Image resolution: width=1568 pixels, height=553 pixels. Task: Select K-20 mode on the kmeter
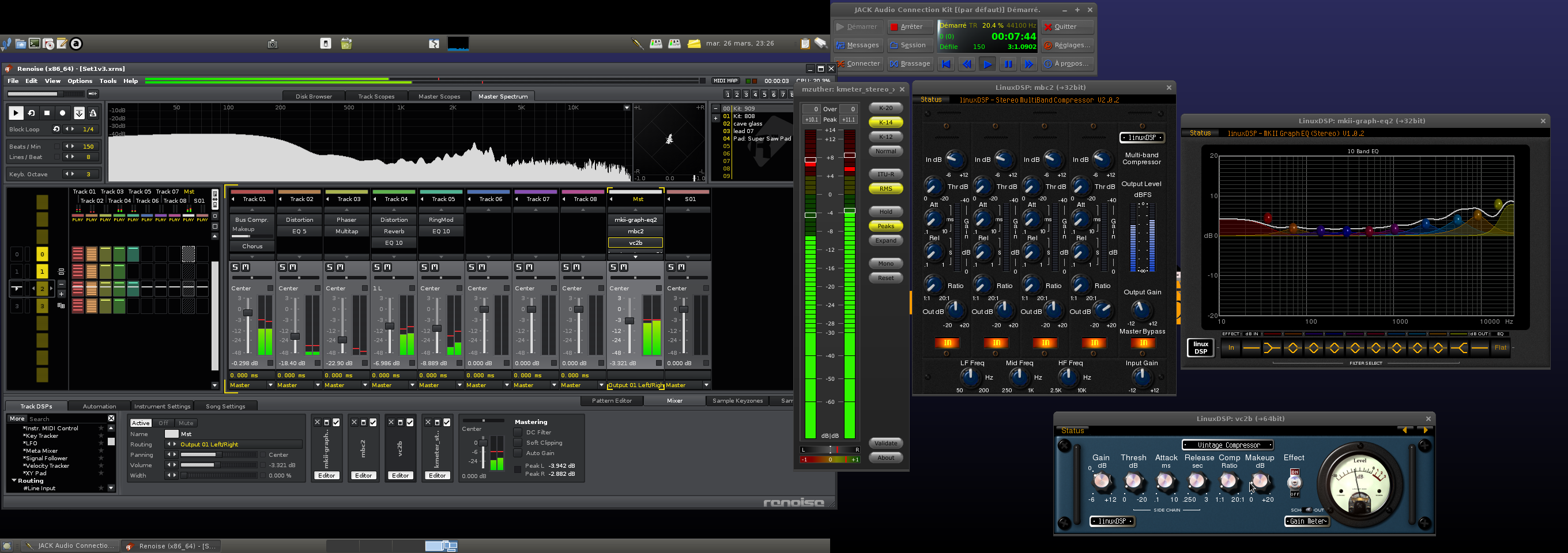point(885,108)
